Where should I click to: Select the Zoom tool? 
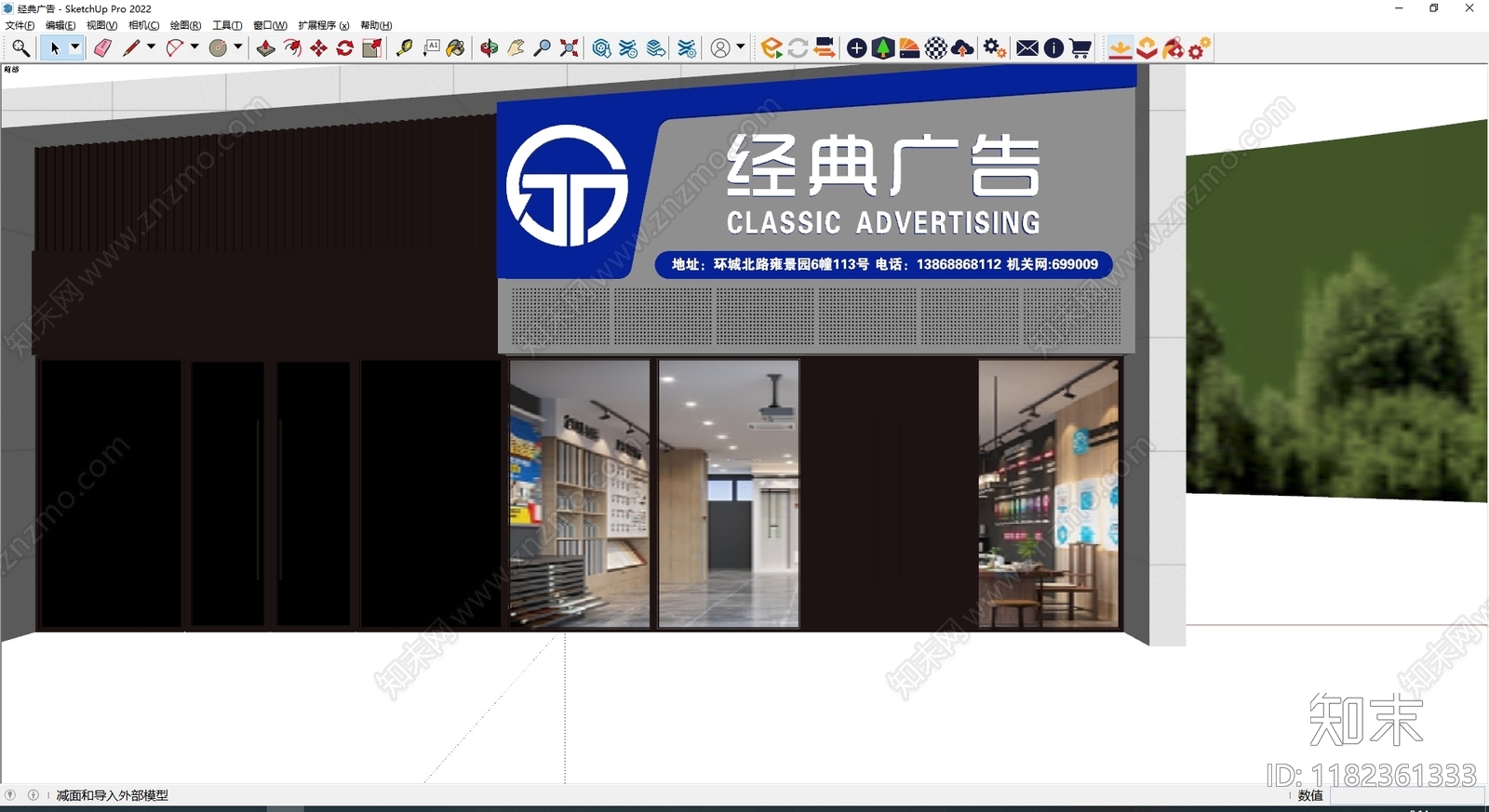[542, 47]
